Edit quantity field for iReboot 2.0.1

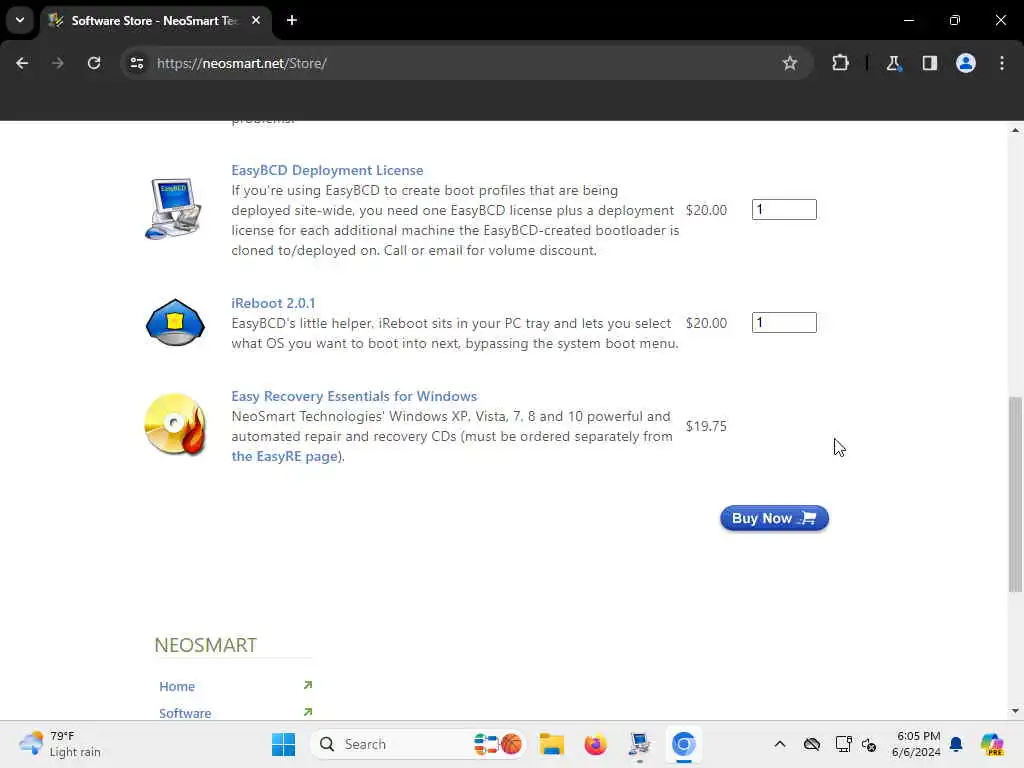784,323
